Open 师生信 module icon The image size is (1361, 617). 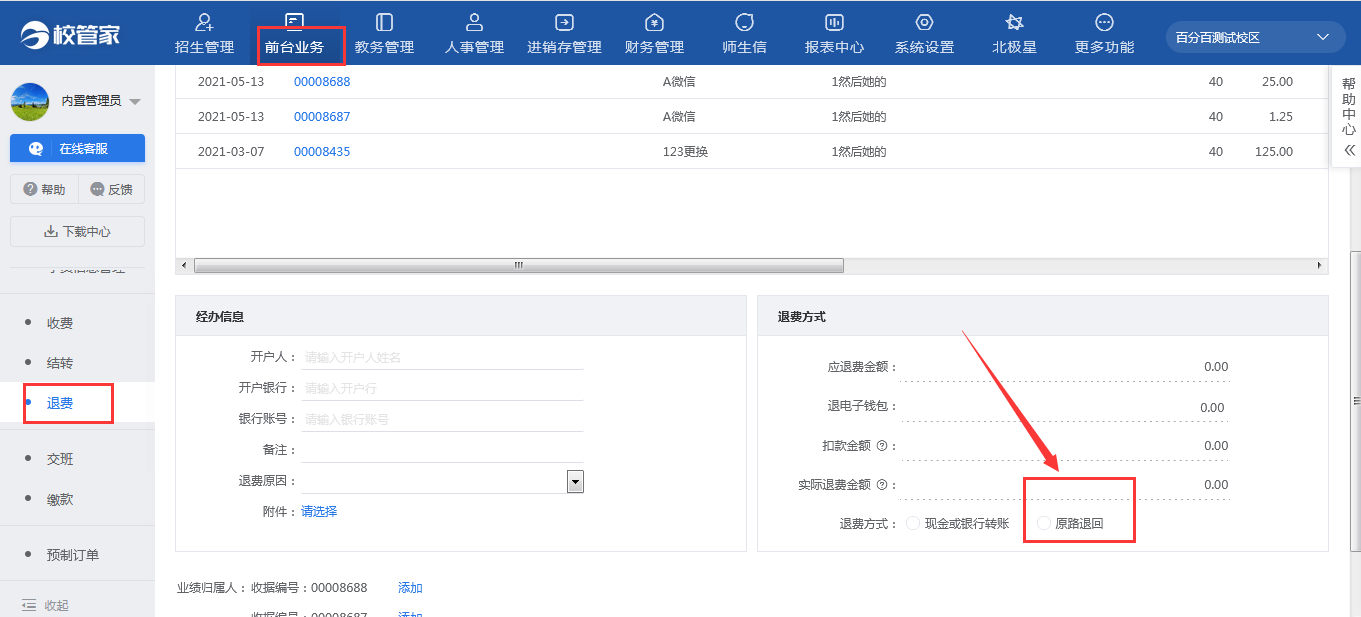(x=744, y=22)
